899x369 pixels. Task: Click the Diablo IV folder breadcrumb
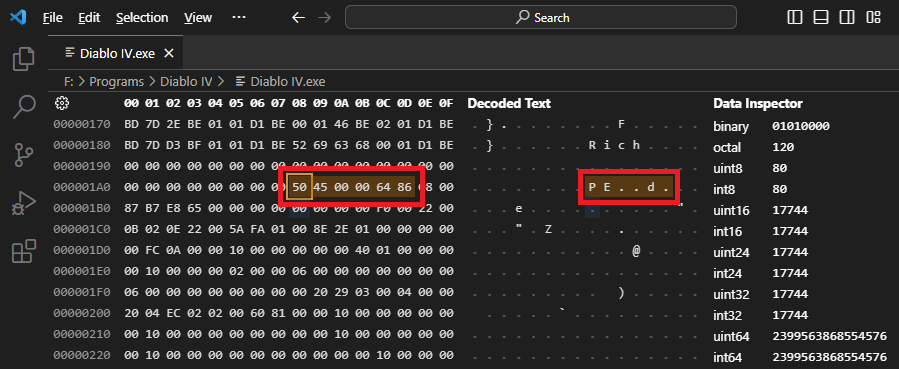click(x=186, y=81)
